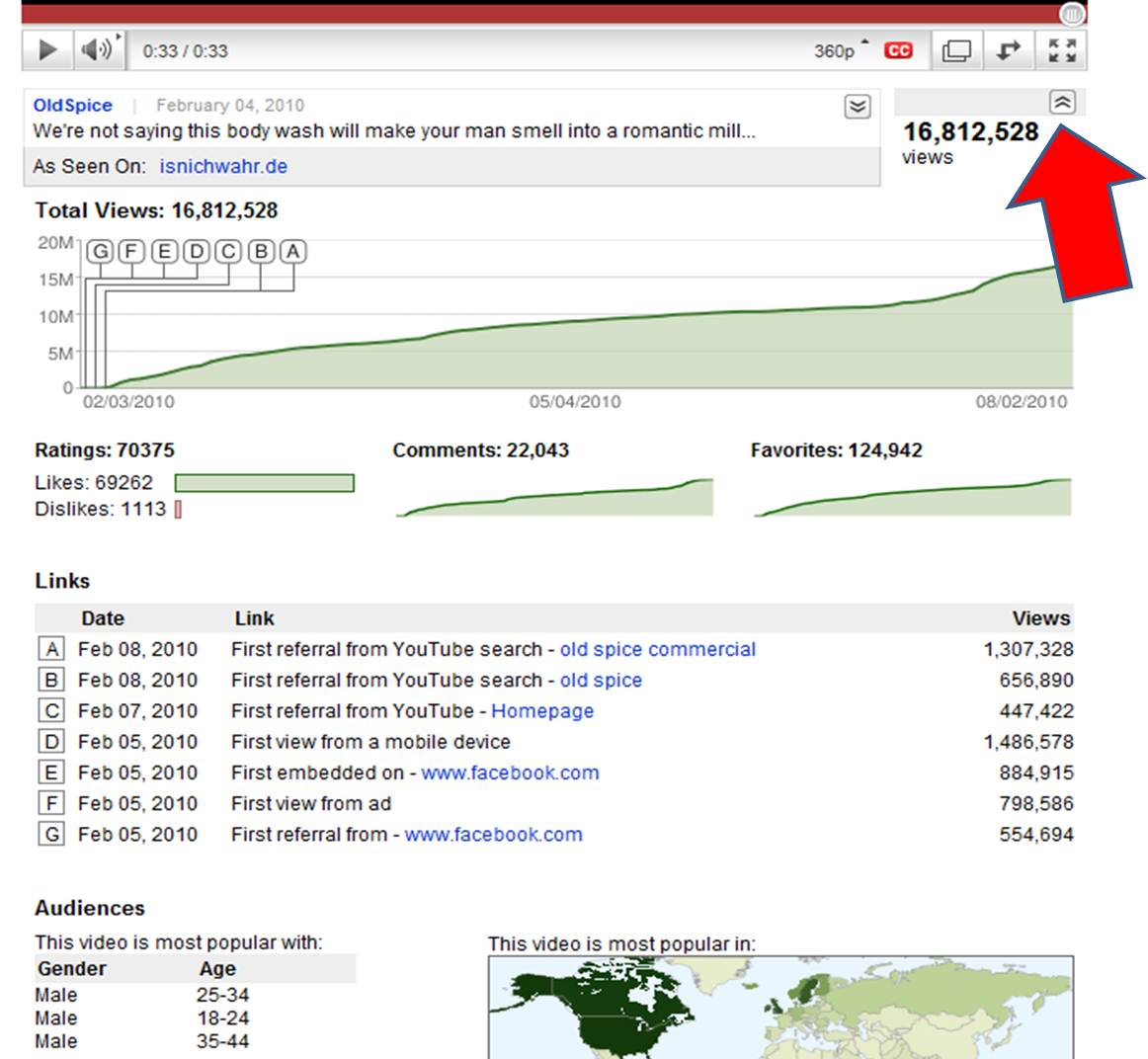Screen dimensions: 1148x1059
Task: Collapse the statistics panel with up chevrons
Action: pyautogui.click(x=1062, y=102)
